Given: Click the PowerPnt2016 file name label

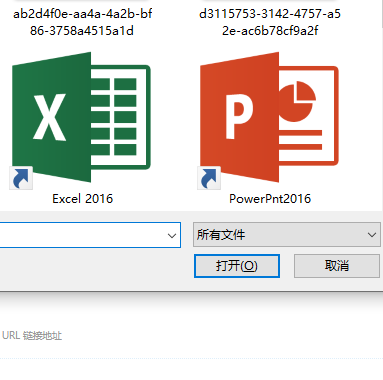Looking at the screenshot, I should pos(270,199).
